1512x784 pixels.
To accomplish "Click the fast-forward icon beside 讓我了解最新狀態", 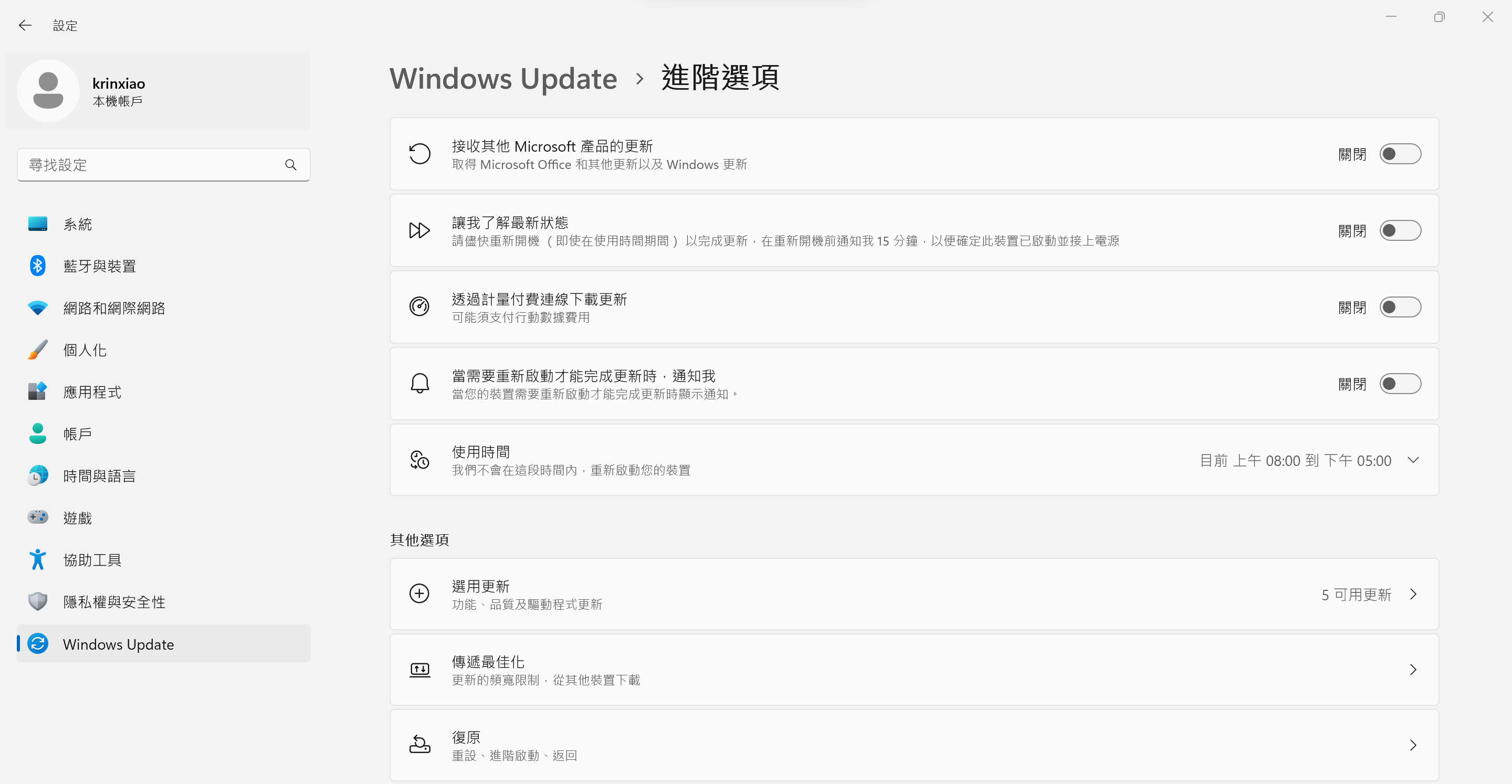I will click(419, 230).
